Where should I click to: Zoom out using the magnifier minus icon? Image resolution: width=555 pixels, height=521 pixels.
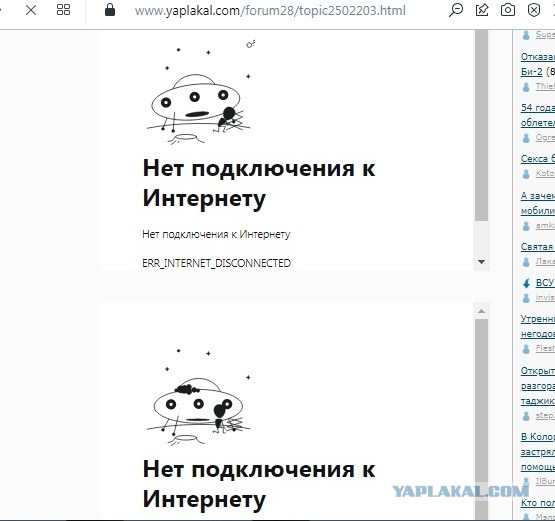tap(456, 10)
